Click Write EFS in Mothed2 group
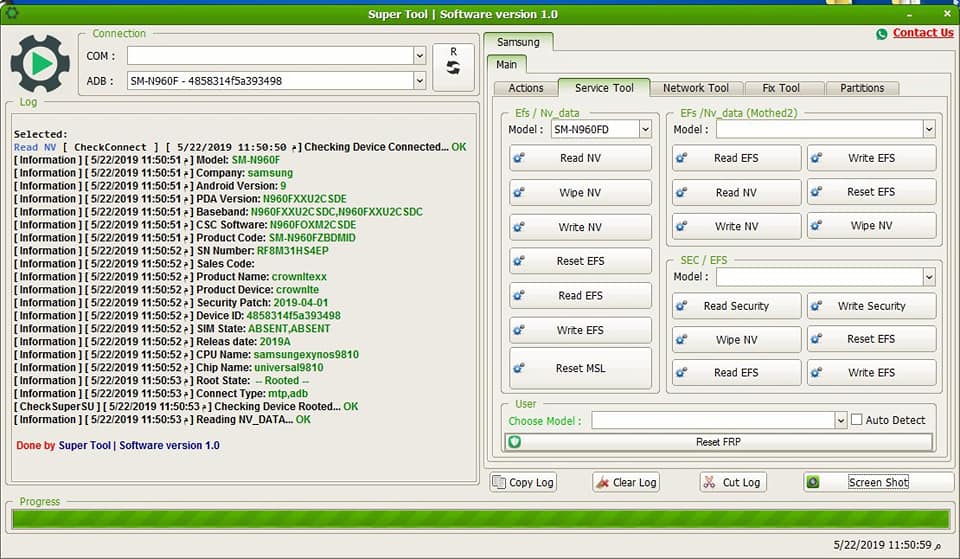The width and height of the screenshot is (960, 559). 871,158
